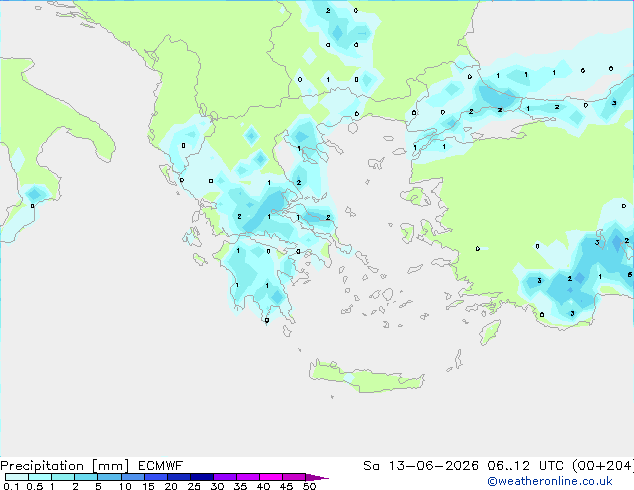Click the ECMWF model label
634x490 pixels.
[161, 466]
